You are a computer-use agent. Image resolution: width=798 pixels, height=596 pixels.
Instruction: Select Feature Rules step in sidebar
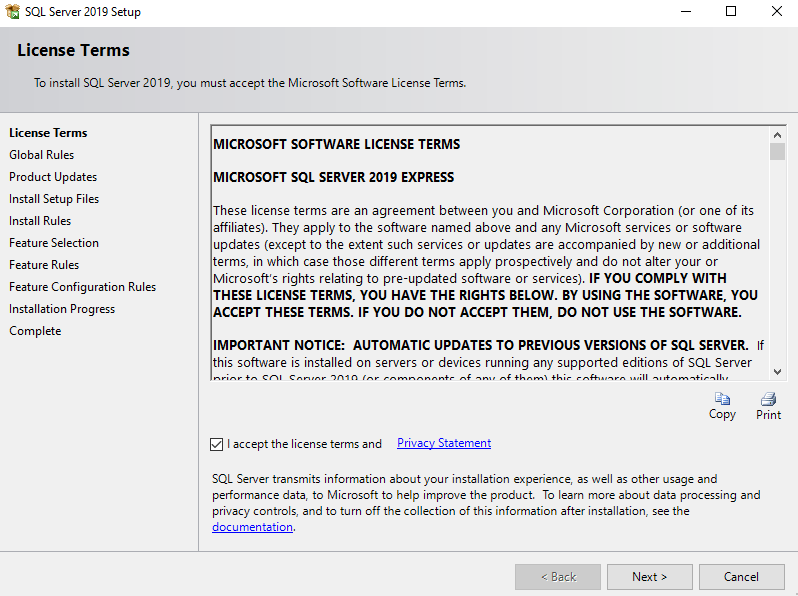[x=44, y=265]
